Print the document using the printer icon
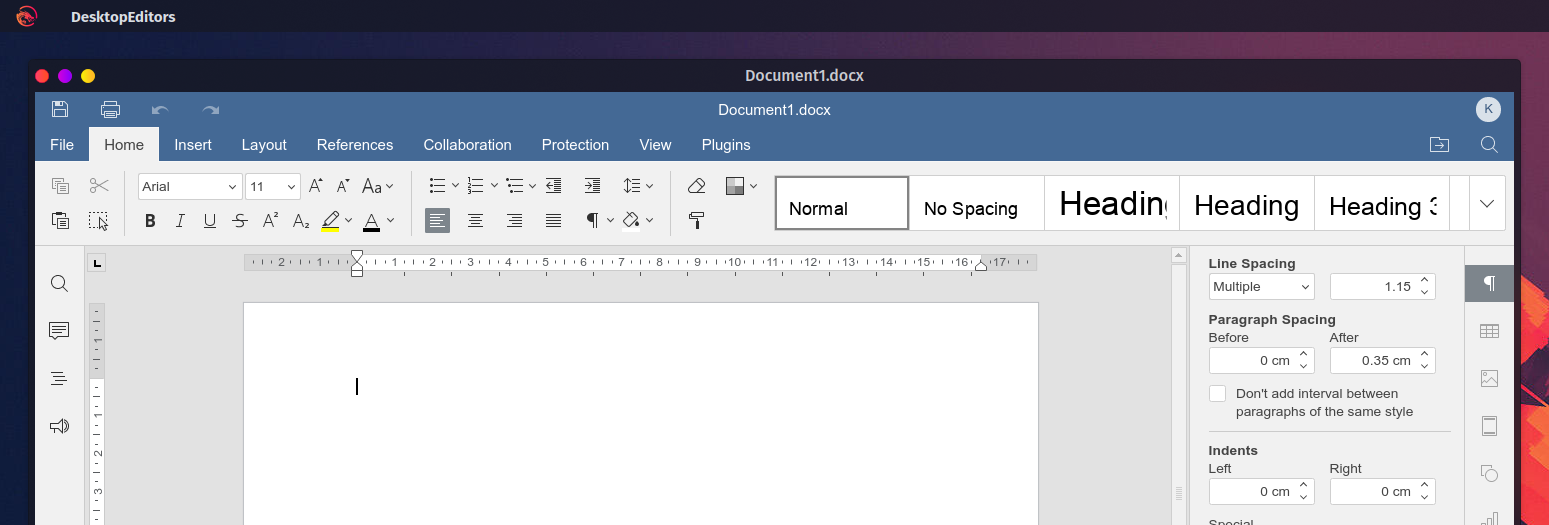Viewport: 1549px width, 525px height. 110,110
